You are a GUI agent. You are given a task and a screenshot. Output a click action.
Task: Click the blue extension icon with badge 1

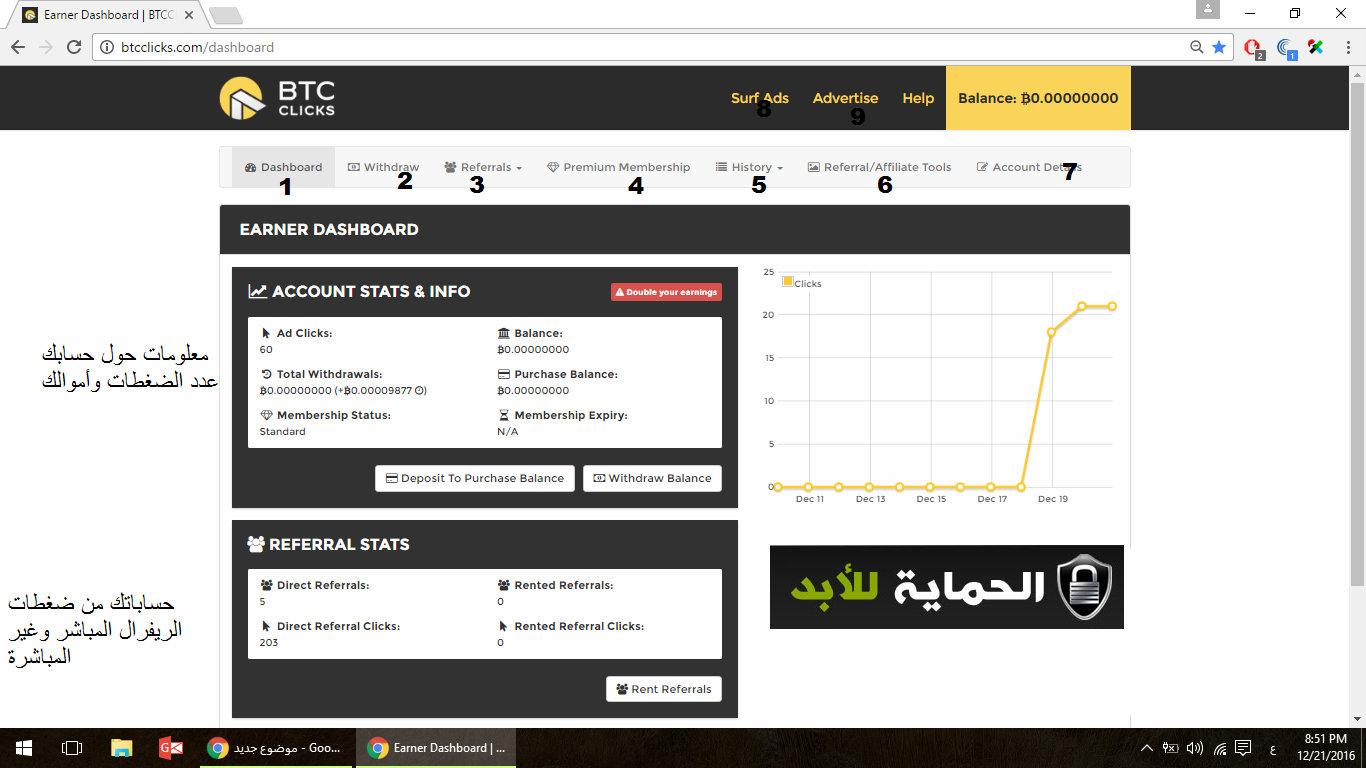[x=1287, y=47]
